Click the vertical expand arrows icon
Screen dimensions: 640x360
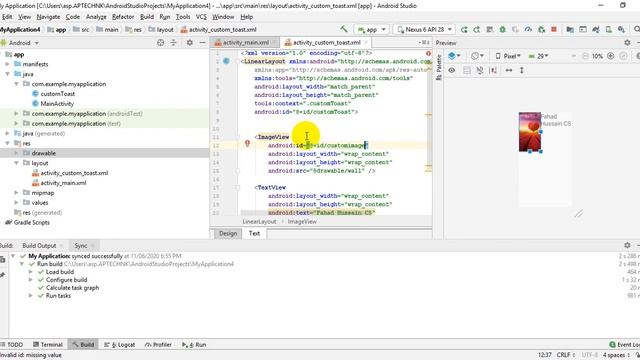pyautogui.click(x=522, y=70)
